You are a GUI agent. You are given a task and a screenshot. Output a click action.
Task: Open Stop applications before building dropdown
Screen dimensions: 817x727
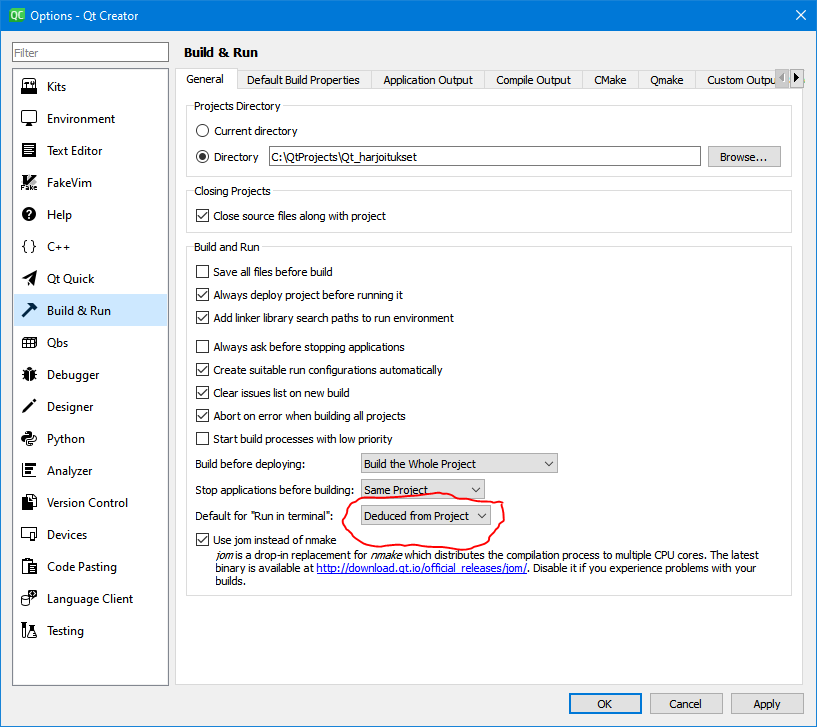[423, 489]
